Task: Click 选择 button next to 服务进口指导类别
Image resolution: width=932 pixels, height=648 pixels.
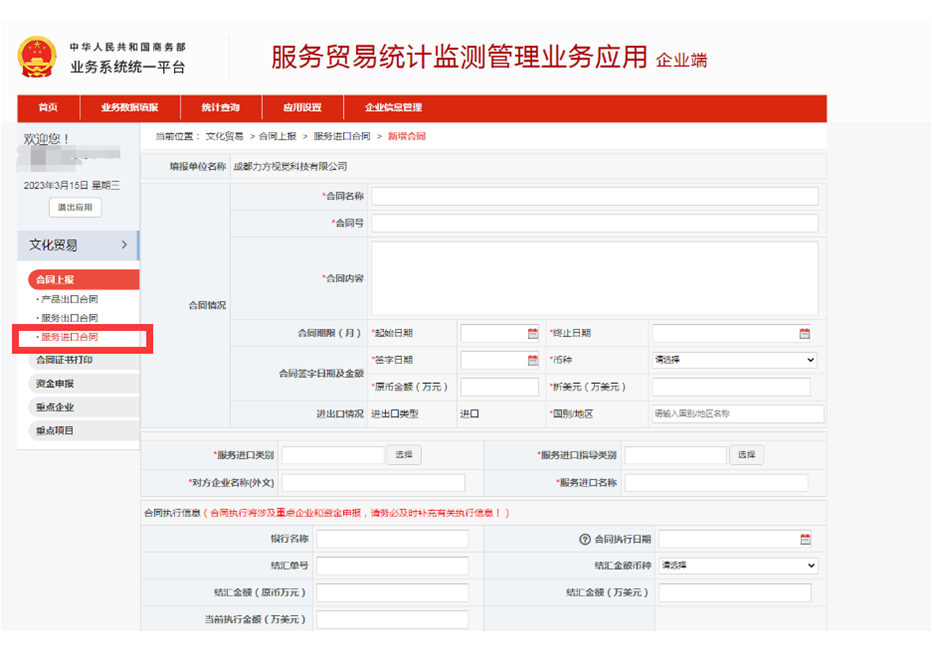Action: point(746,455)
